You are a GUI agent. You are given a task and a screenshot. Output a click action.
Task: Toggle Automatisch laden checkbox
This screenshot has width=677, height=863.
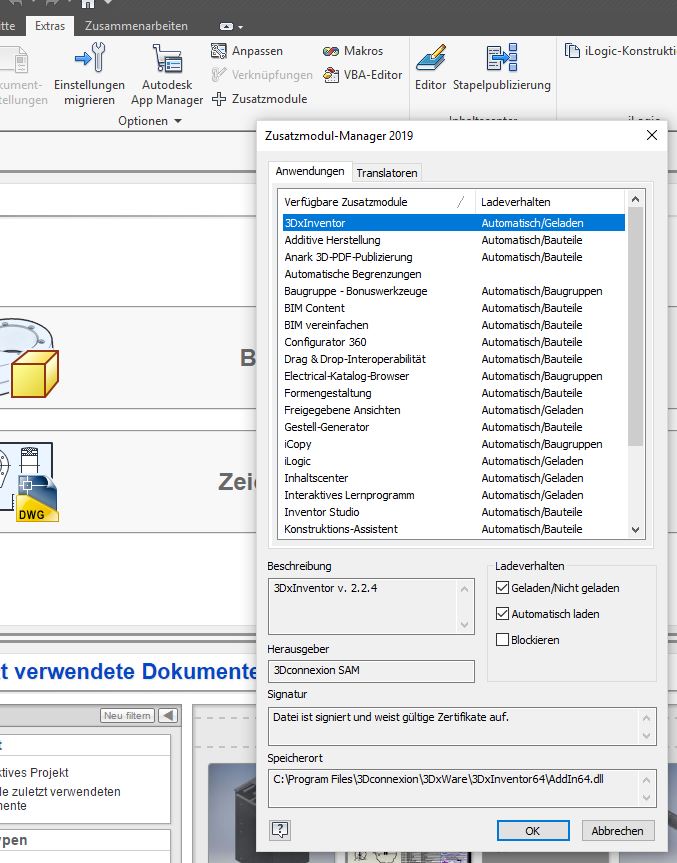tap(502, 614)
